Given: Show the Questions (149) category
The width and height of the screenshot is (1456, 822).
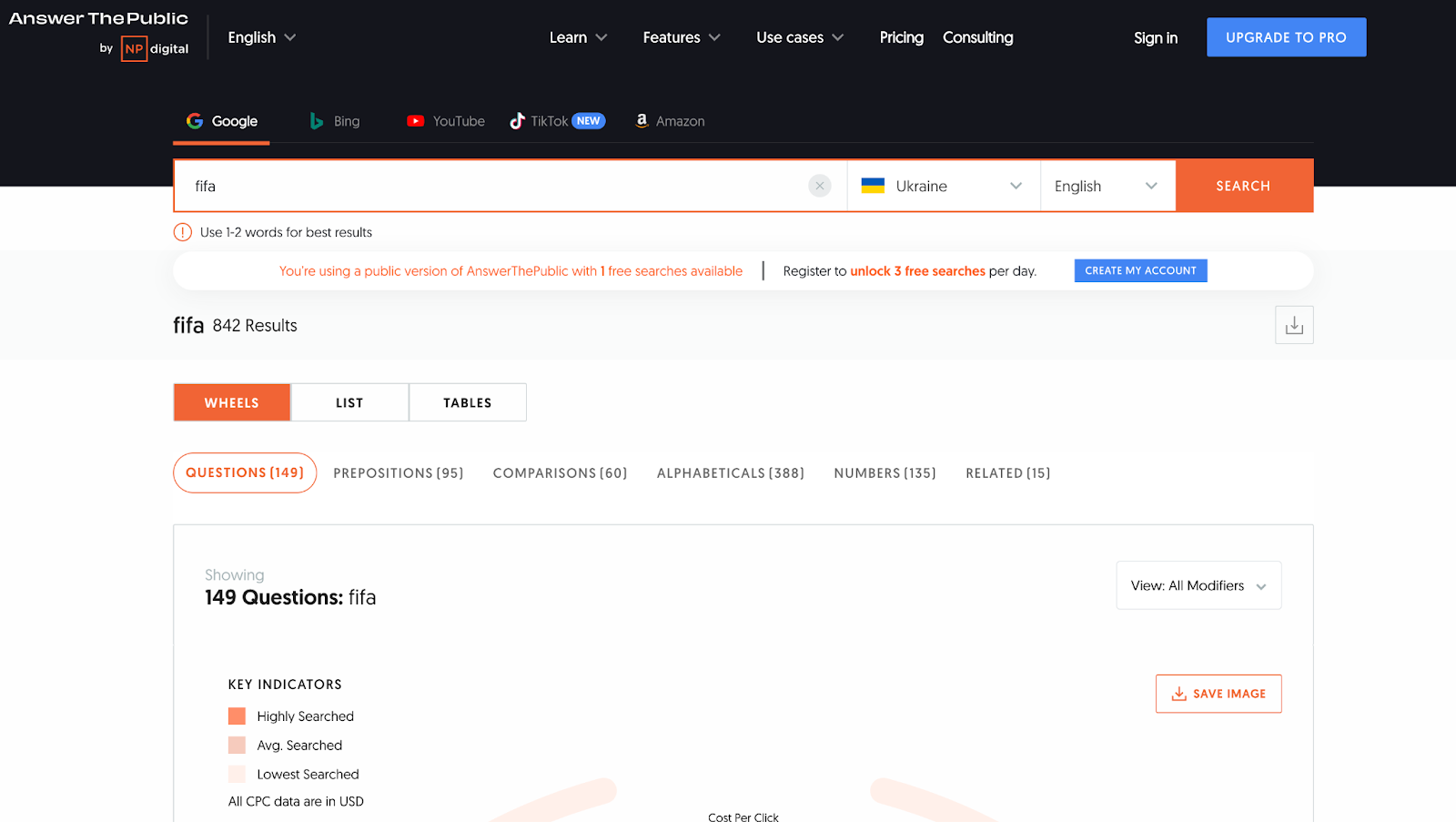Looking at the screenshot, I should 245,472.
